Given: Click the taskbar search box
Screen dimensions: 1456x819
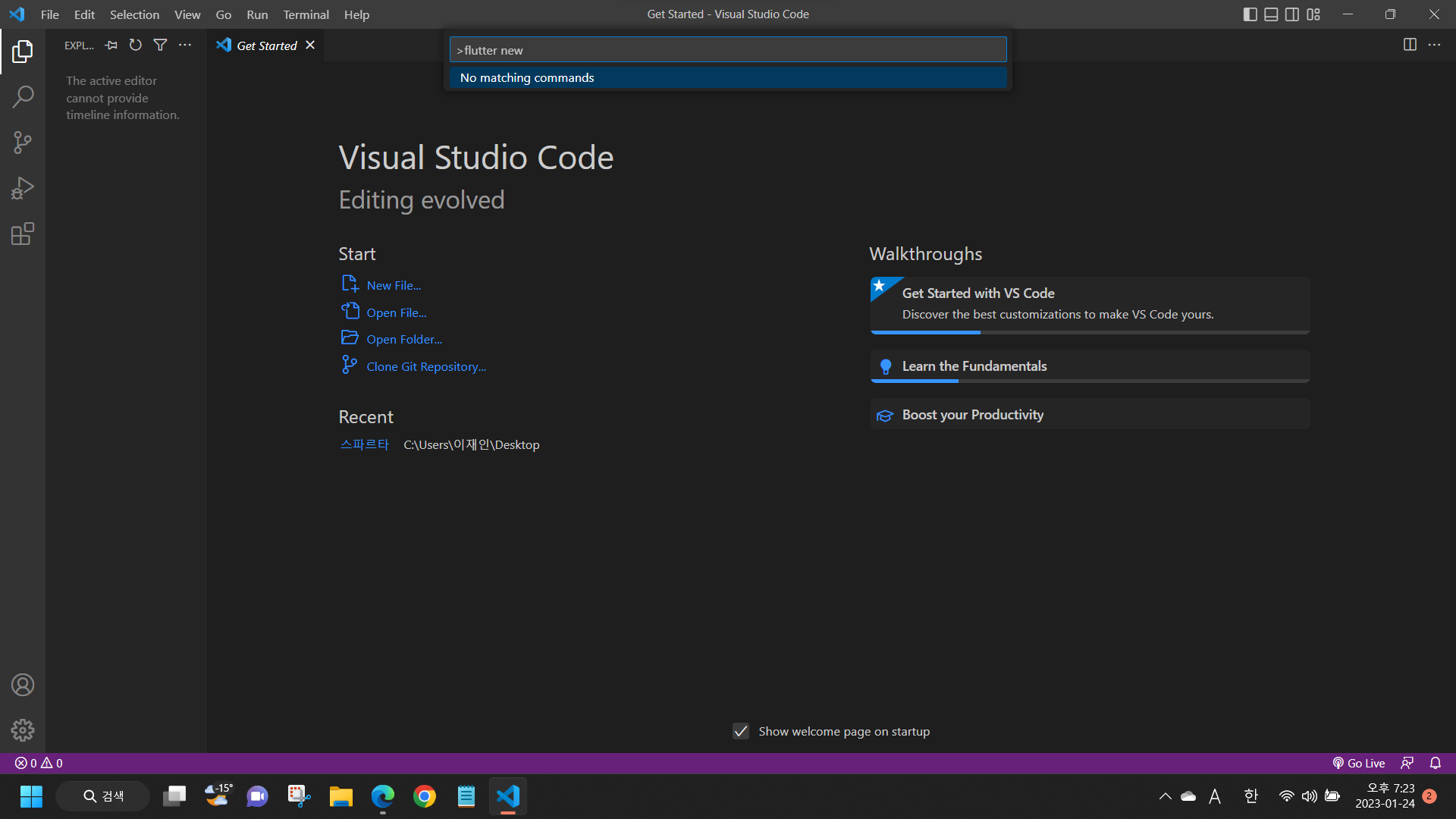Looking at the screenshot, I should pos(103,796).
